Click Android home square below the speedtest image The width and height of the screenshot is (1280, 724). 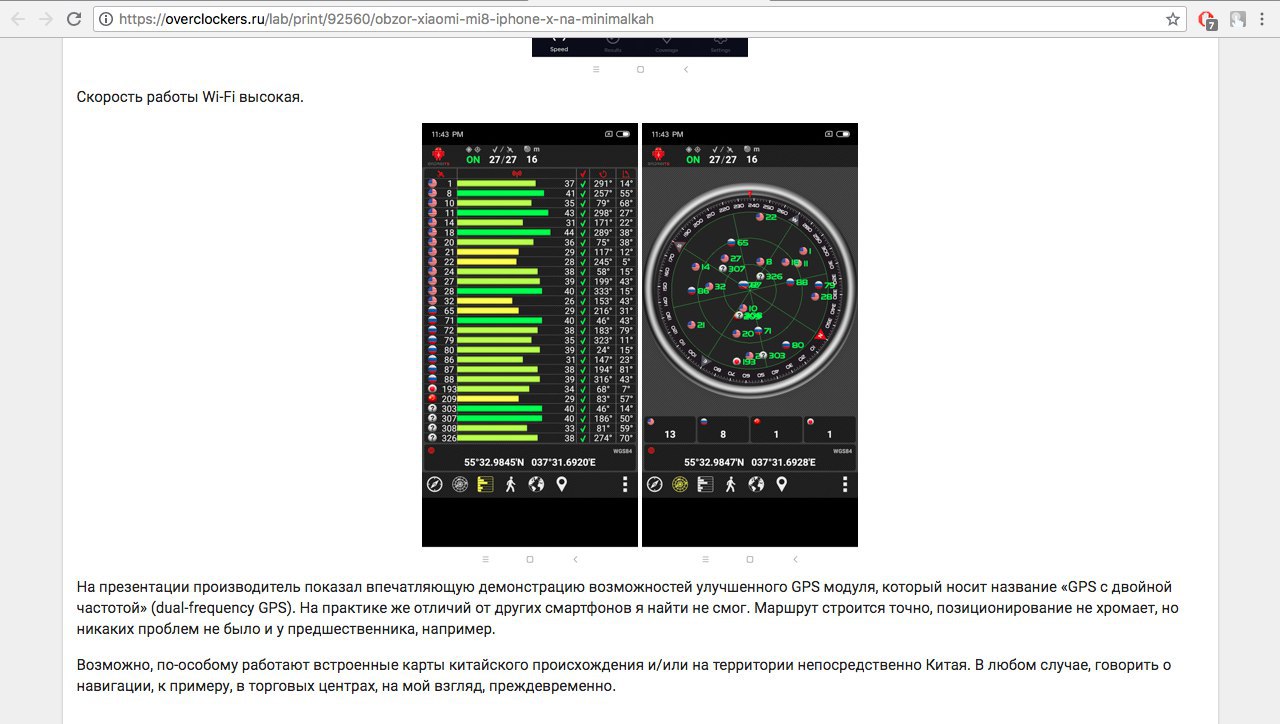640,70
